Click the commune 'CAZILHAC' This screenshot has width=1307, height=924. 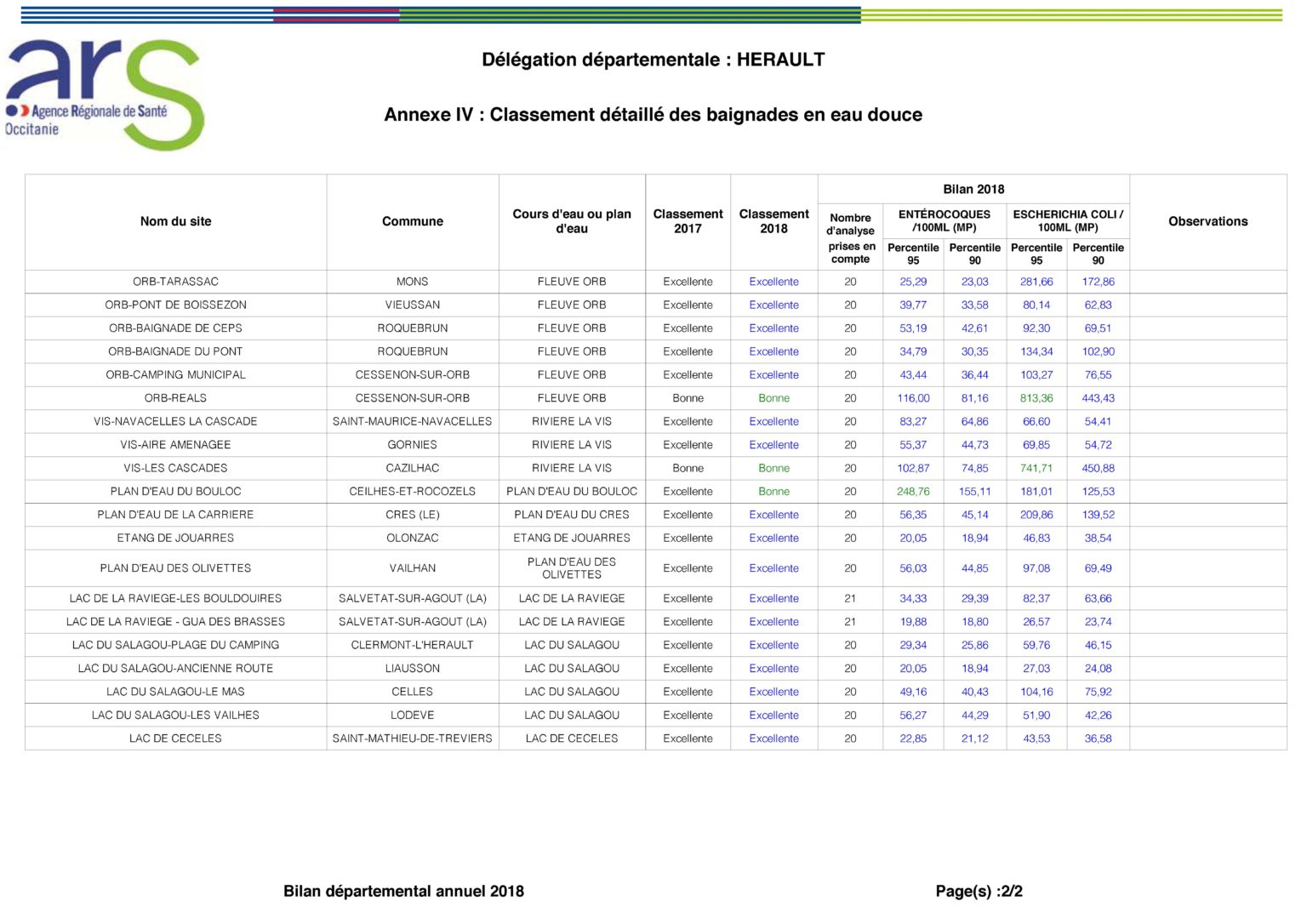click(413, 468)
